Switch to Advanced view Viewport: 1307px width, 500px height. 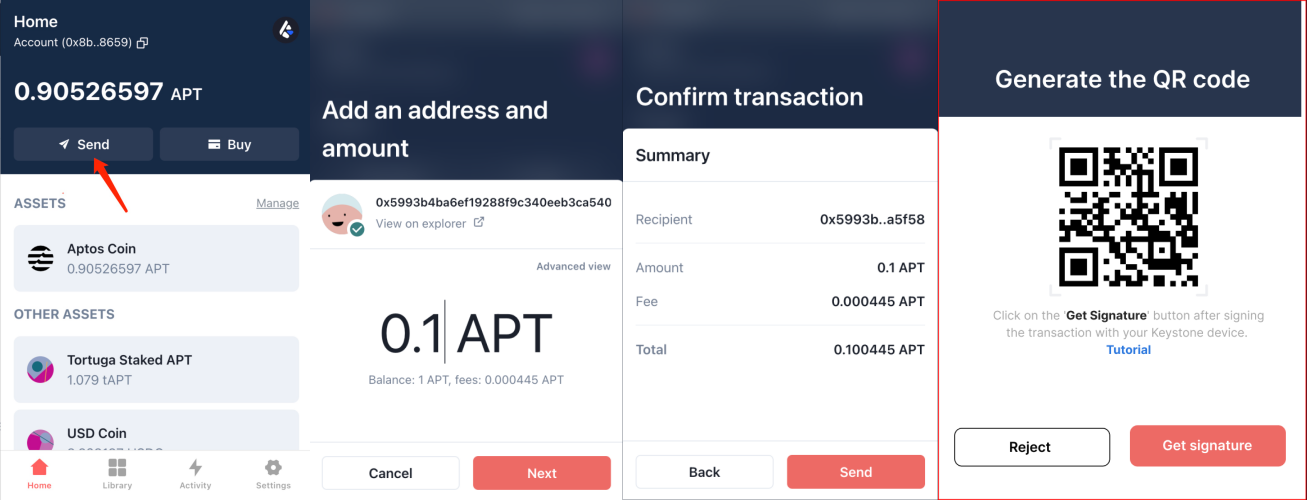click(x=573, y=267)
